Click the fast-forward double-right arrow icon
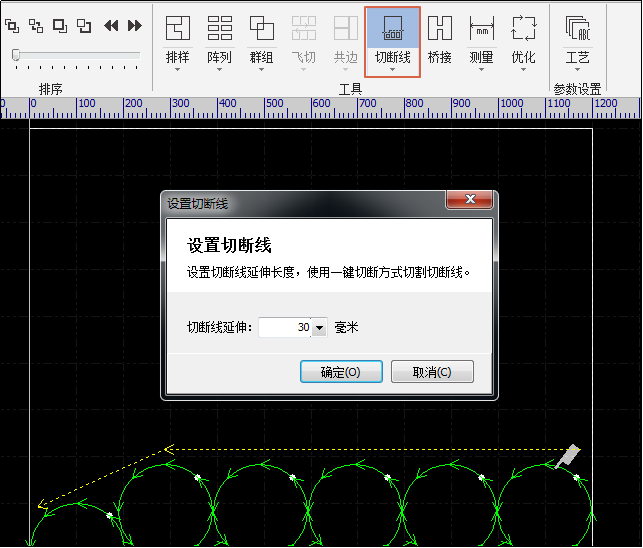 click(x=135, y=25)
